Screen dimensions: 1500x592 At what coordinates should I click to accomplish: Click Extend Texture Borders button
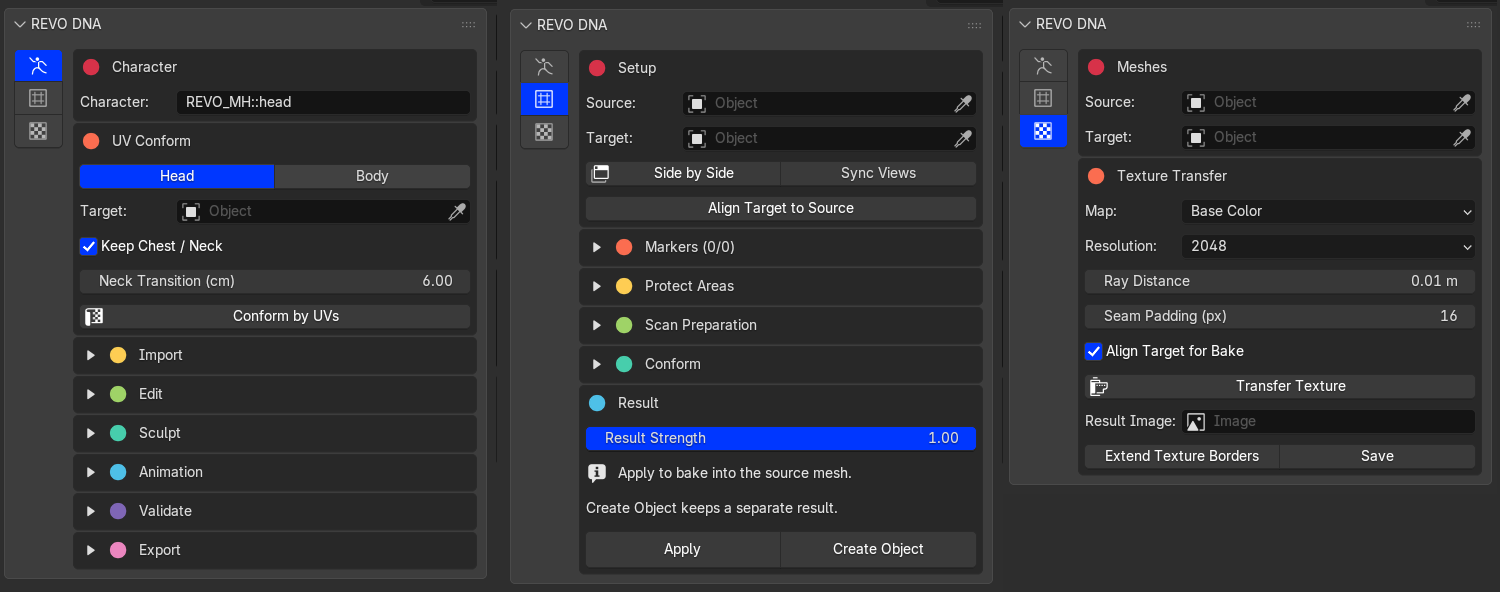coord(1182,456)
